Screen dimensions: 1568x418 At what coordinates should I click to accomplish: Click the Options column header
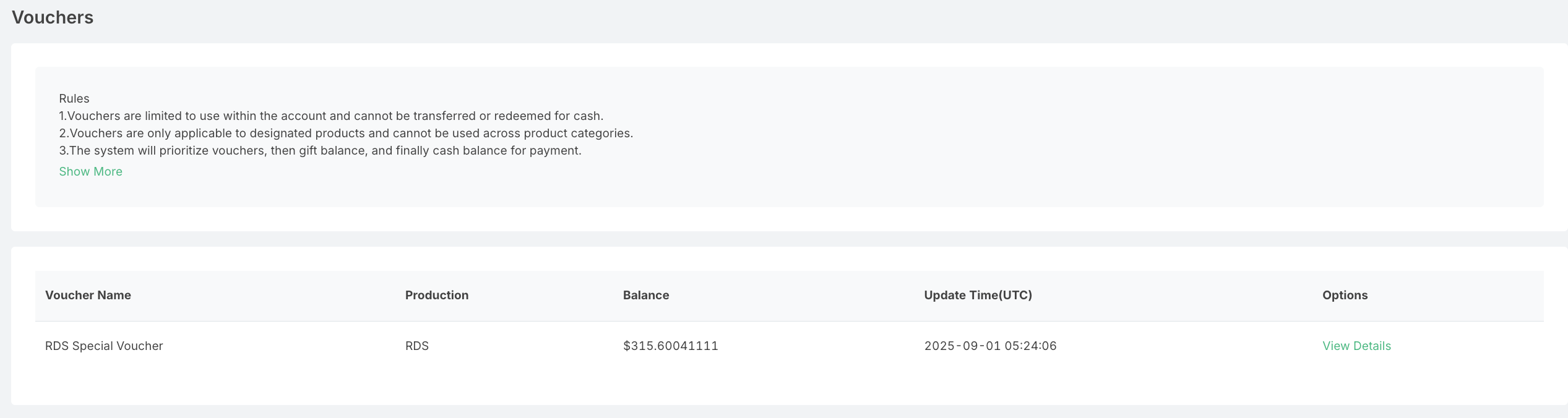(x=1345, y=295)
